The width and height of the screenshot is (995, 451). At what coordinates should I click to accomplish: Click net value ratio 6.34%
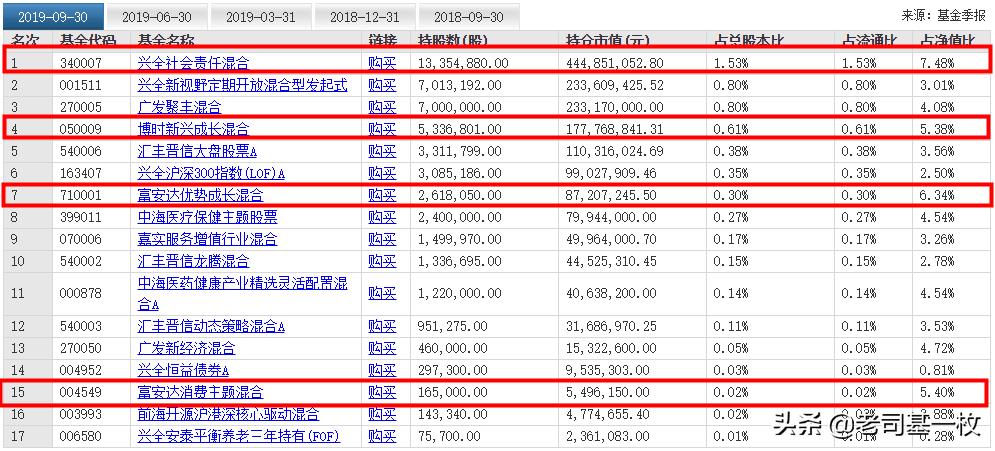coord(937,195)
